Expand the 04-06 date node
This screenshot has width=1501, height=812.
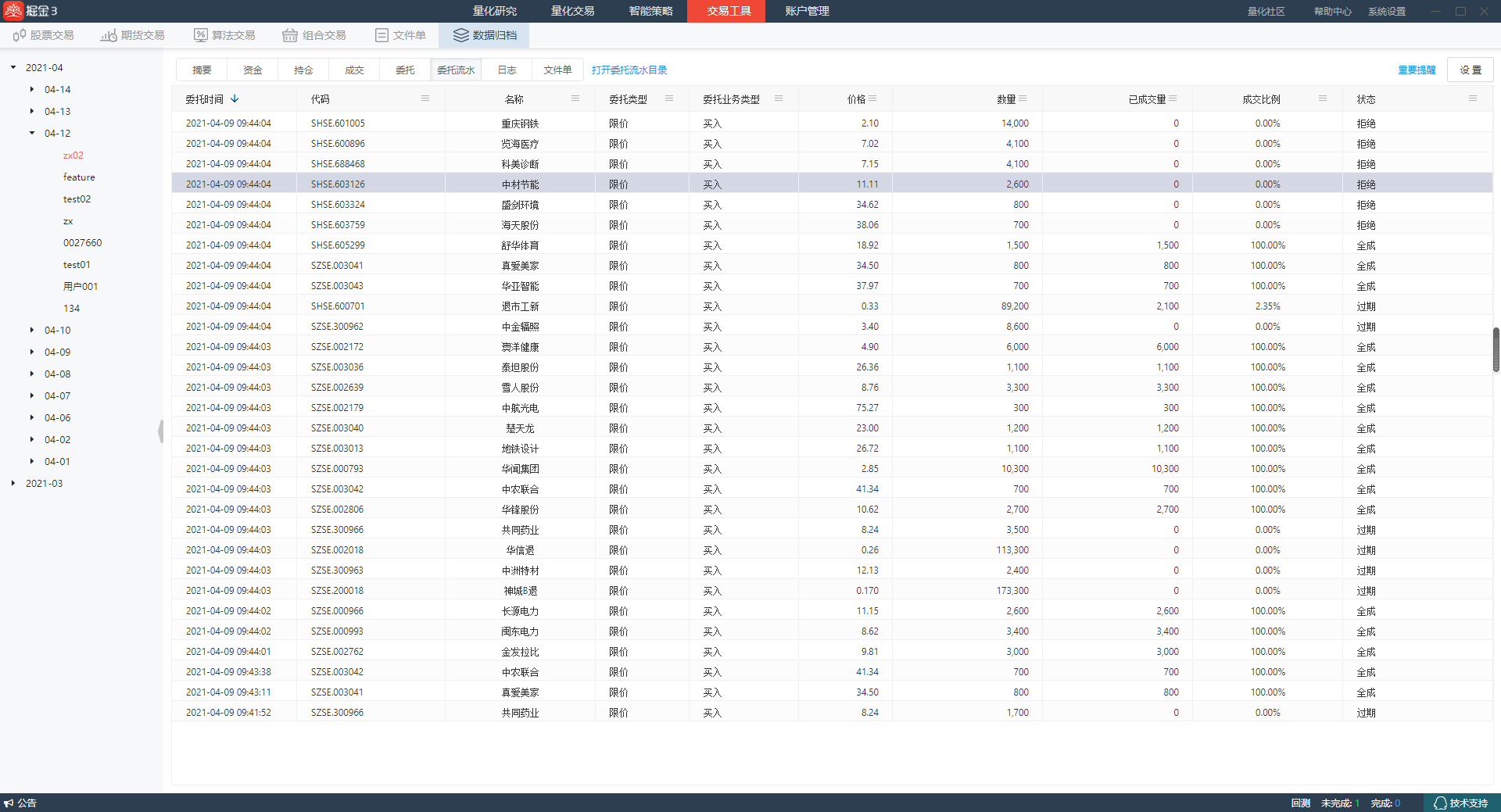pyautogui.click(x=32, y=418)
